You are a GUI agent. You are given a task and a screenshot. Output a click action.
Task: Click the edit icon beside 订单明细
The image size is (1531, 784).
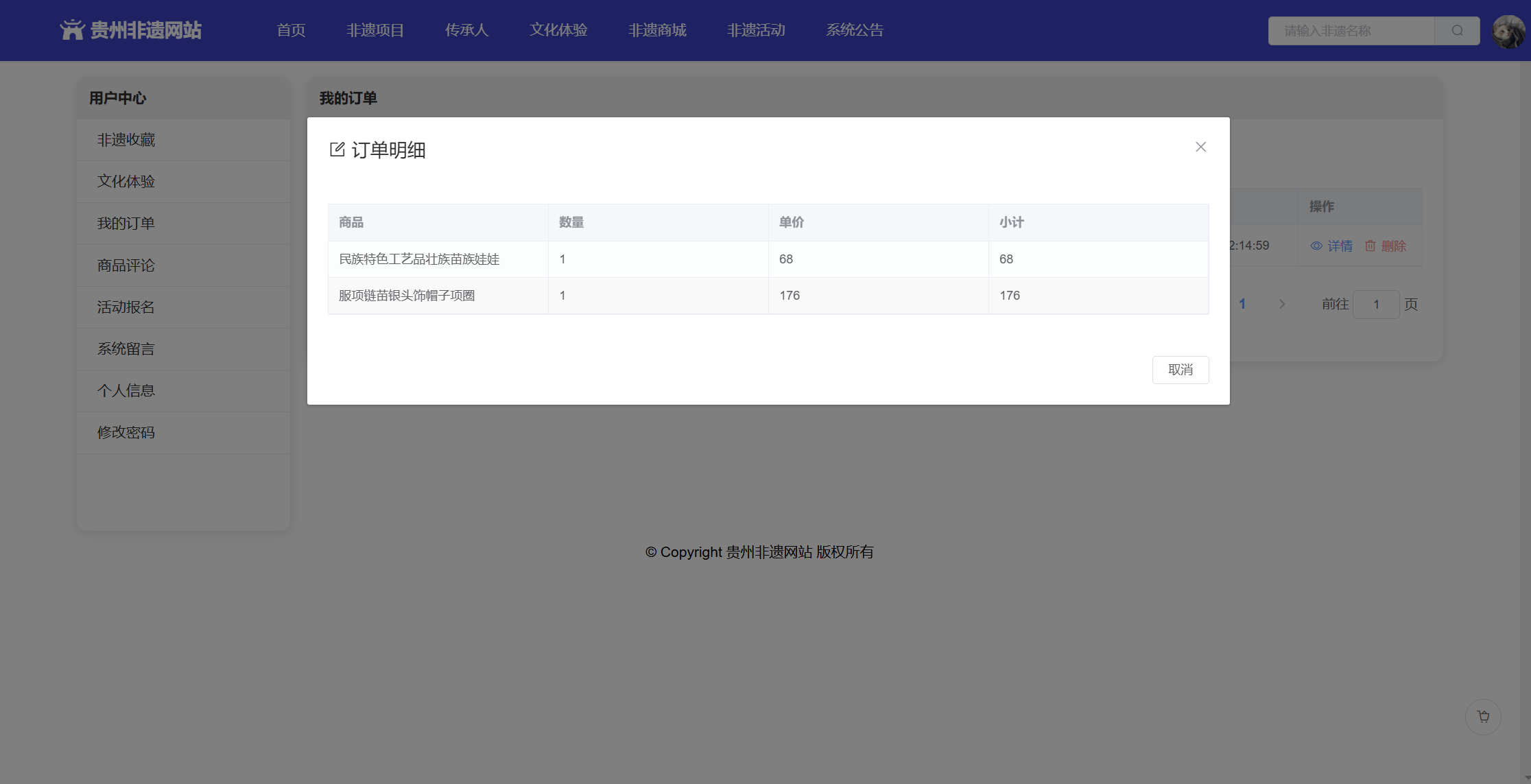click(x=337, y=150)
